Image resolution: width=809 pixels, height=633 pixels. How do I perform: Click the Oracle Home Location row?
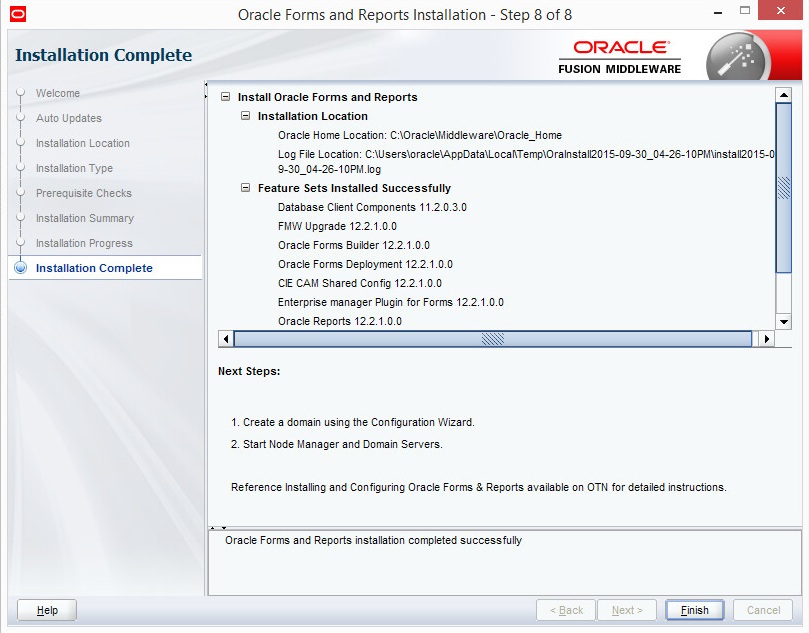pos(419,135)
